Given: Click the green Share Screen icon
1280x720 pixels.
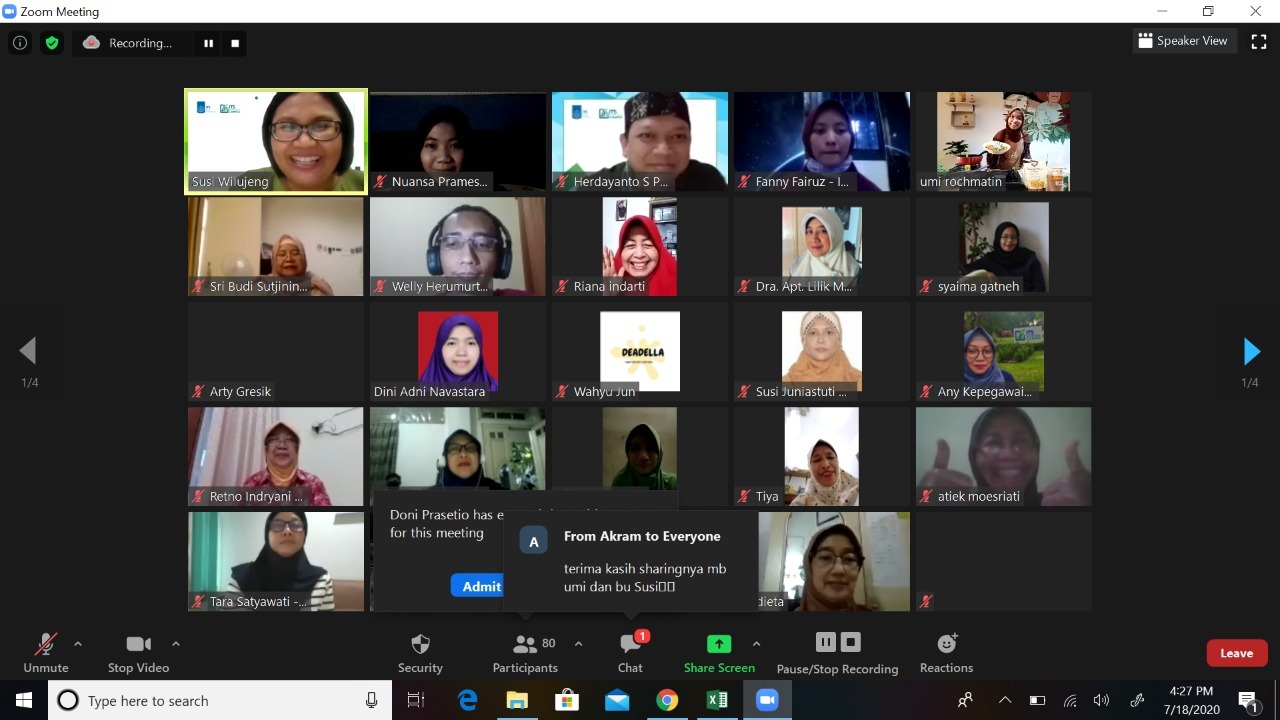Looking at the screenshot, I should point(719,644).
